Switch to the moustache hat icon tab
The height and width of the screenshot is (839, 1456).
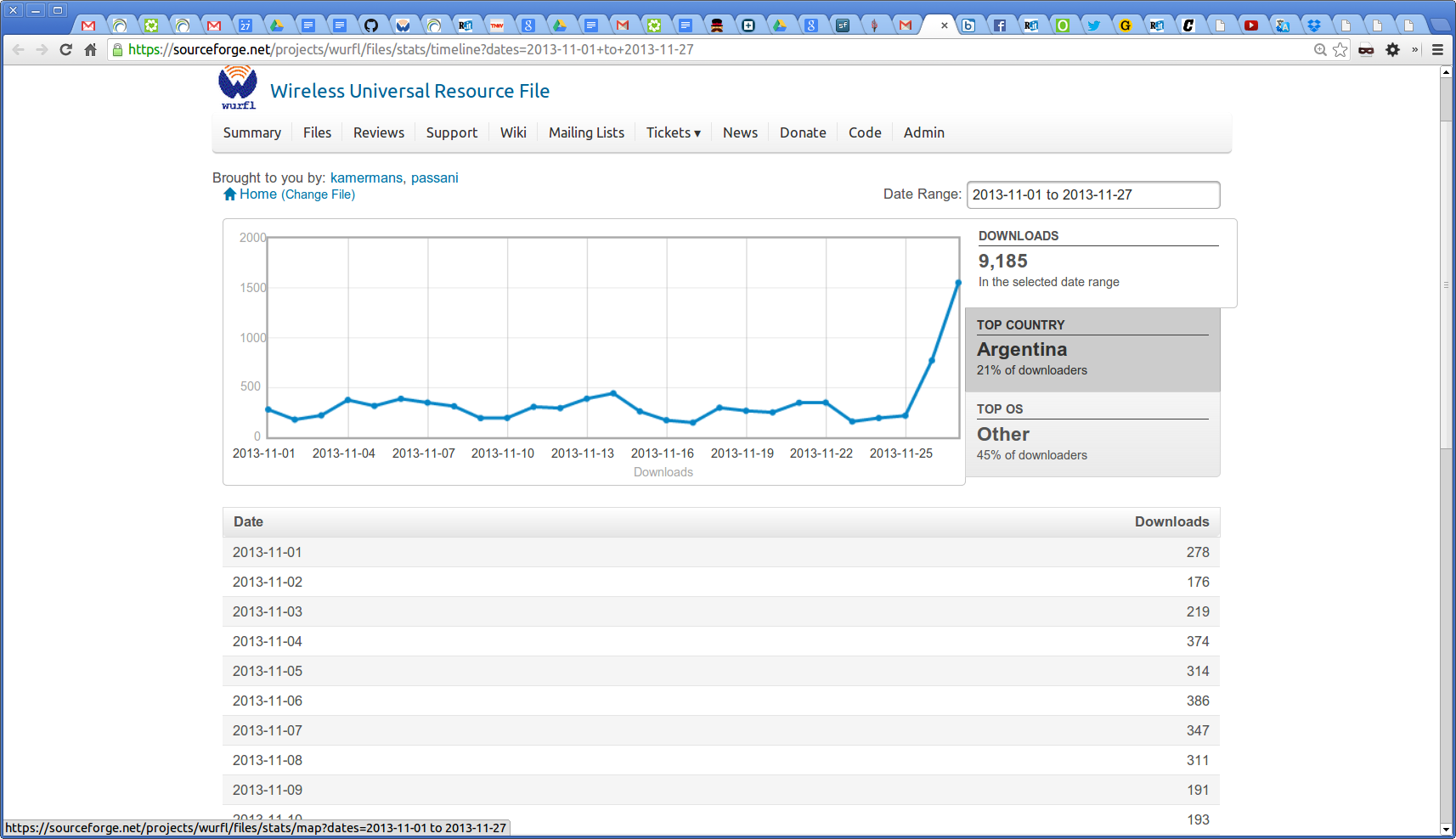click(x=717, y=25)
